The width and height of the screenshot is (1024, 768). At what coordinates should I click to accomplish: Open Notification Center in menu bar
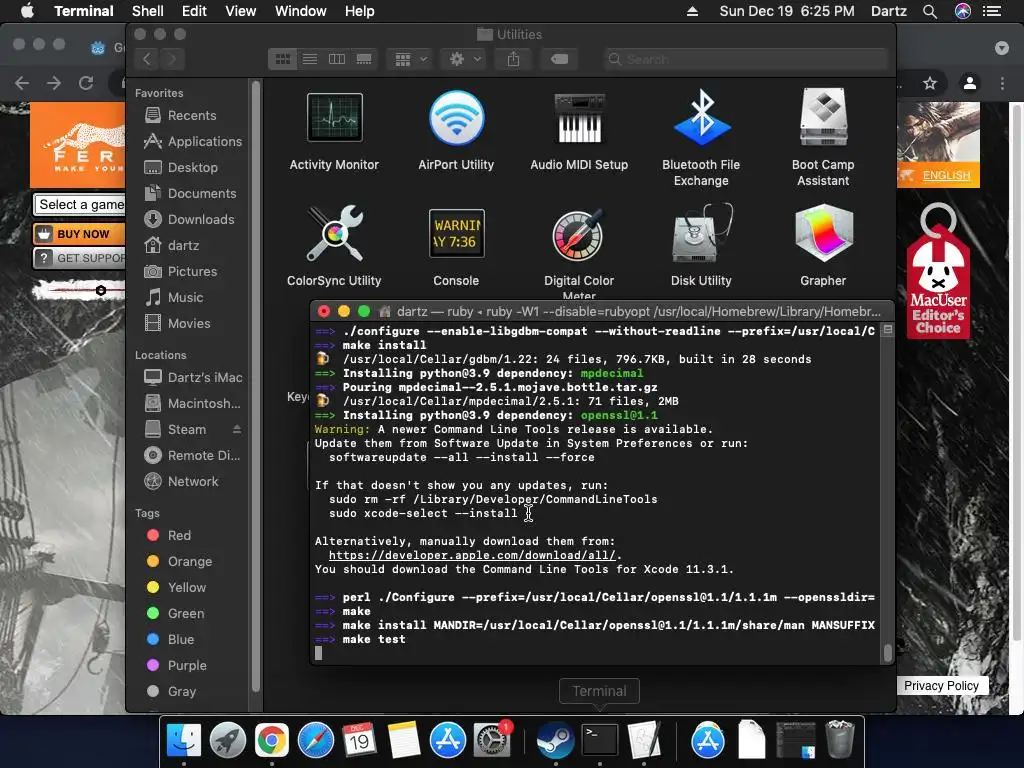(992, 11)
